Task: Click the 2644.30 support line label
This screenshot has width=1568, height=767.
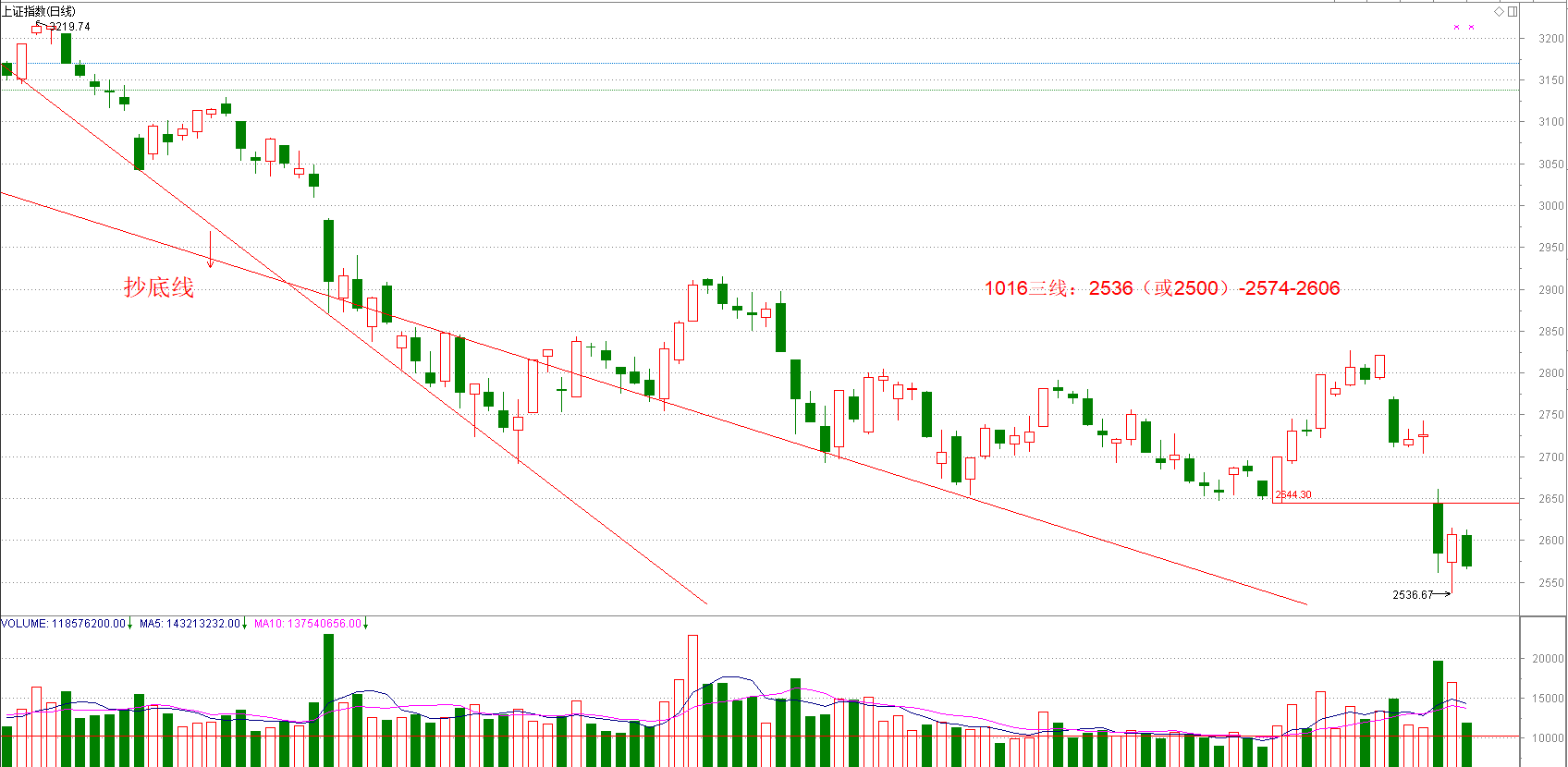Action: 1293,494
